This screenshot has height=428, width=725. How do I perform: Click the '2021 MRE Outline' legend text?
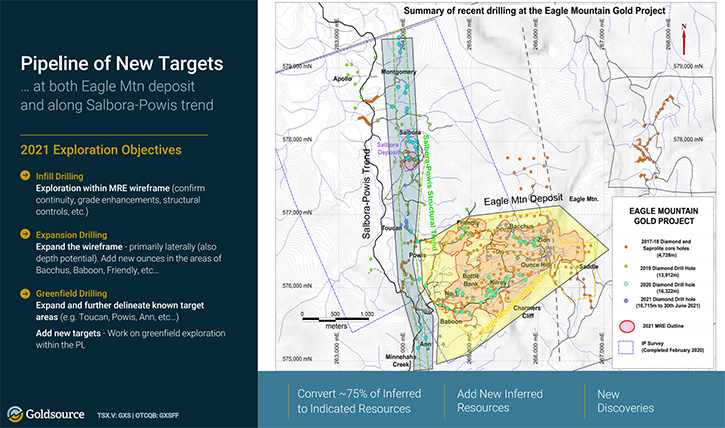663,326
